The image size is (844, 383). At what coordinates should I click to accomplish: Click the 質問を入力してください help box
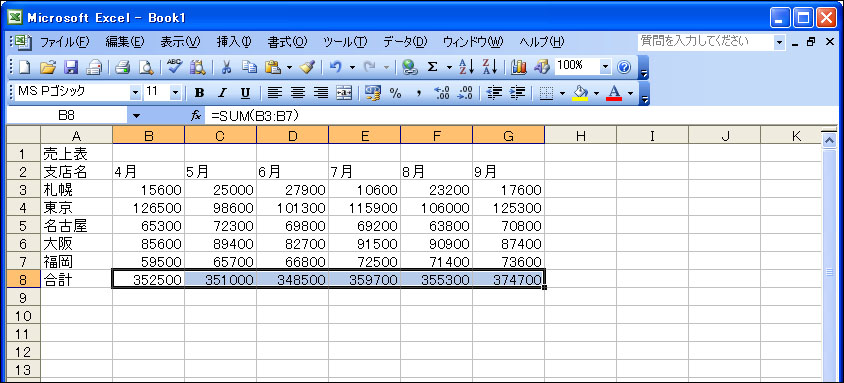[x=706, y=41]
